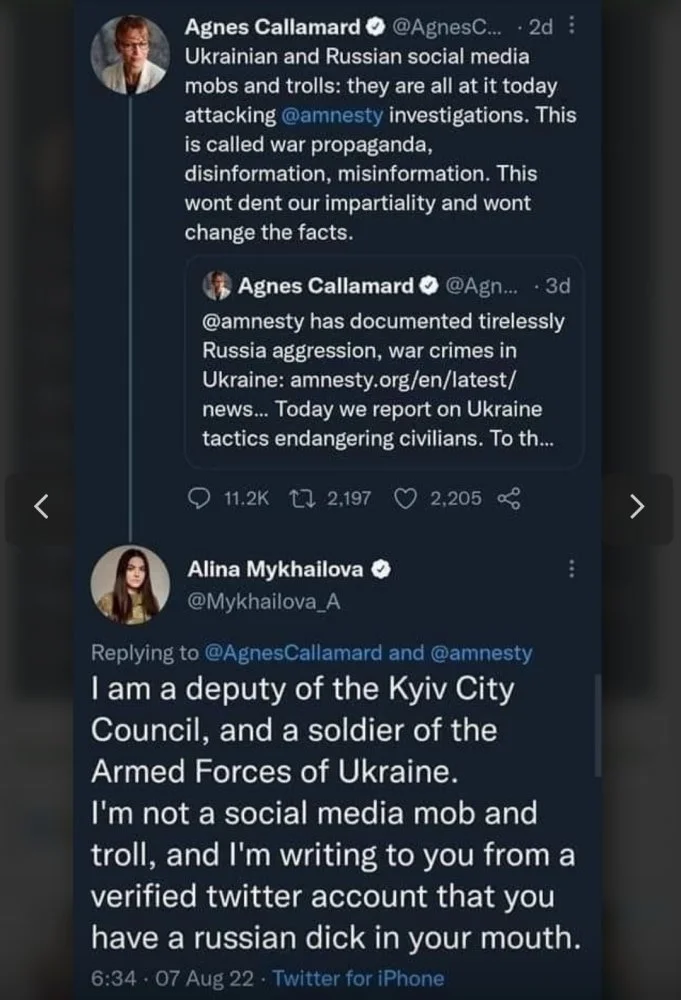
Task: Open the @AgnesCallamard reply mention link
Action: 293,653
